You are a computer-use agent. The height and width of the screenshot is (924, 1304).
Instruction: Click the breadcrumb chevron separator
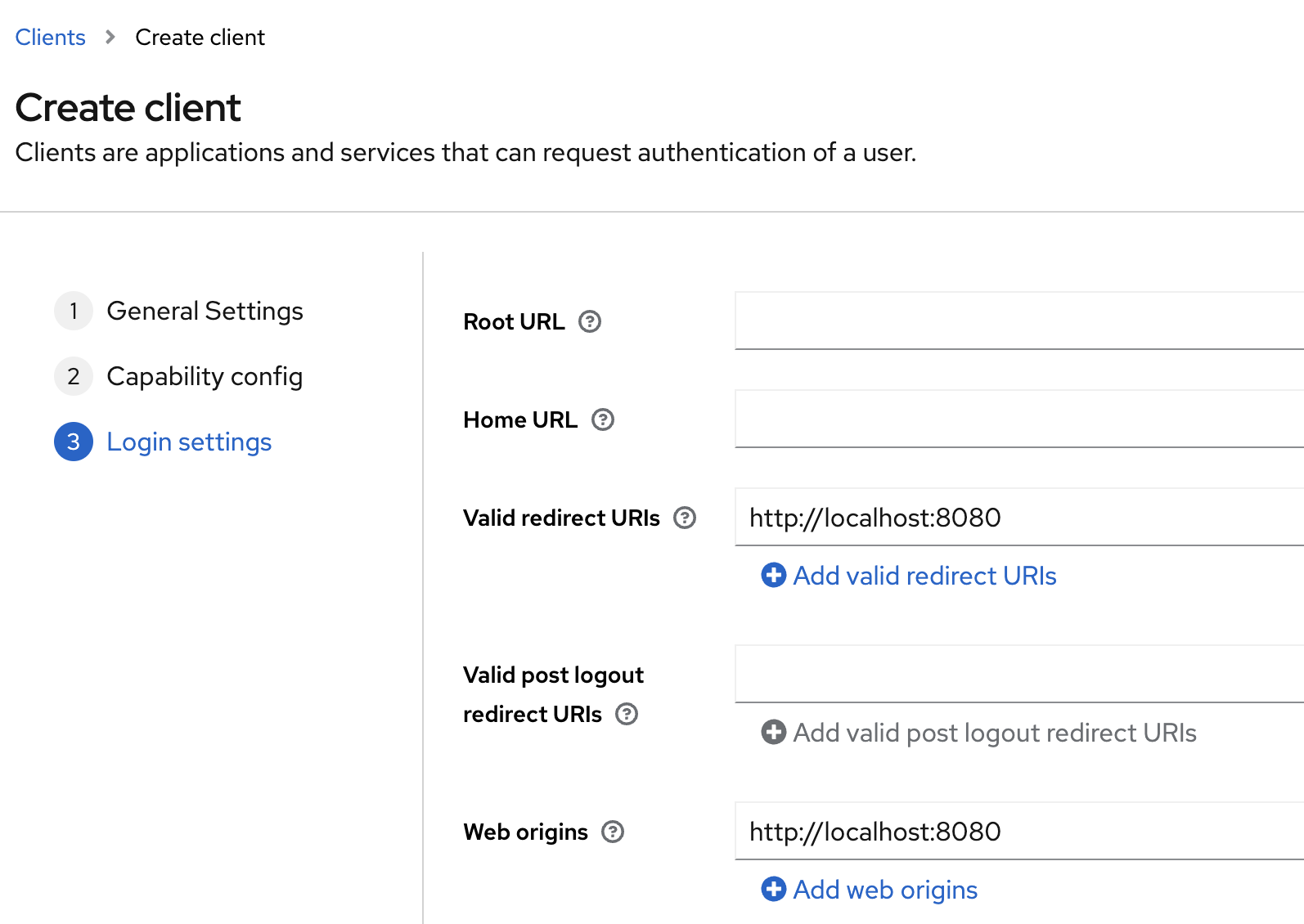click(110, 37)
